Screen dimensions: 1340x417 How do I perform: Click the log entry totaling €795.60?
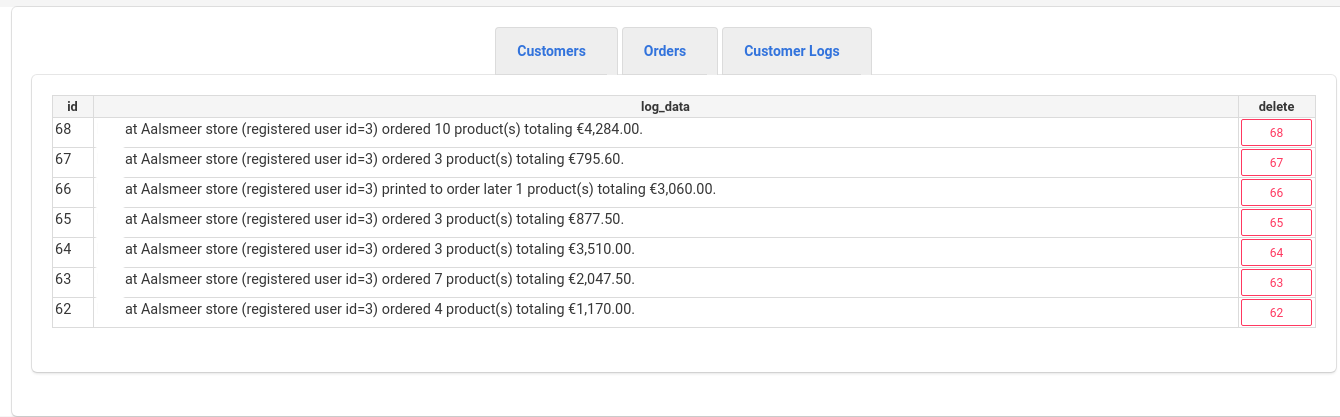click(374, 159)
